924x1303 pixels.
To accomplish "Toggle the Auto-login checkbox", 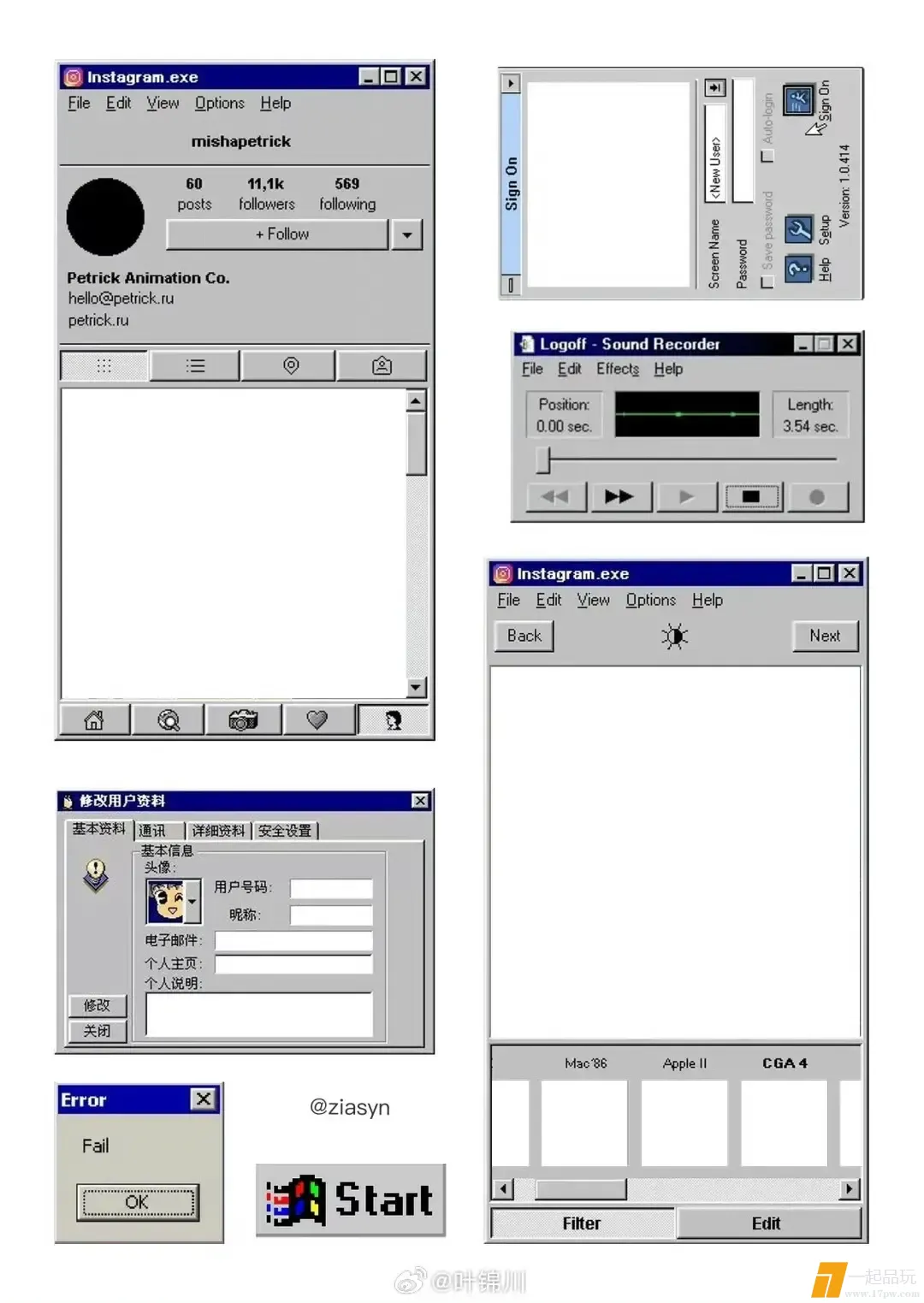I will click(767, 156).
